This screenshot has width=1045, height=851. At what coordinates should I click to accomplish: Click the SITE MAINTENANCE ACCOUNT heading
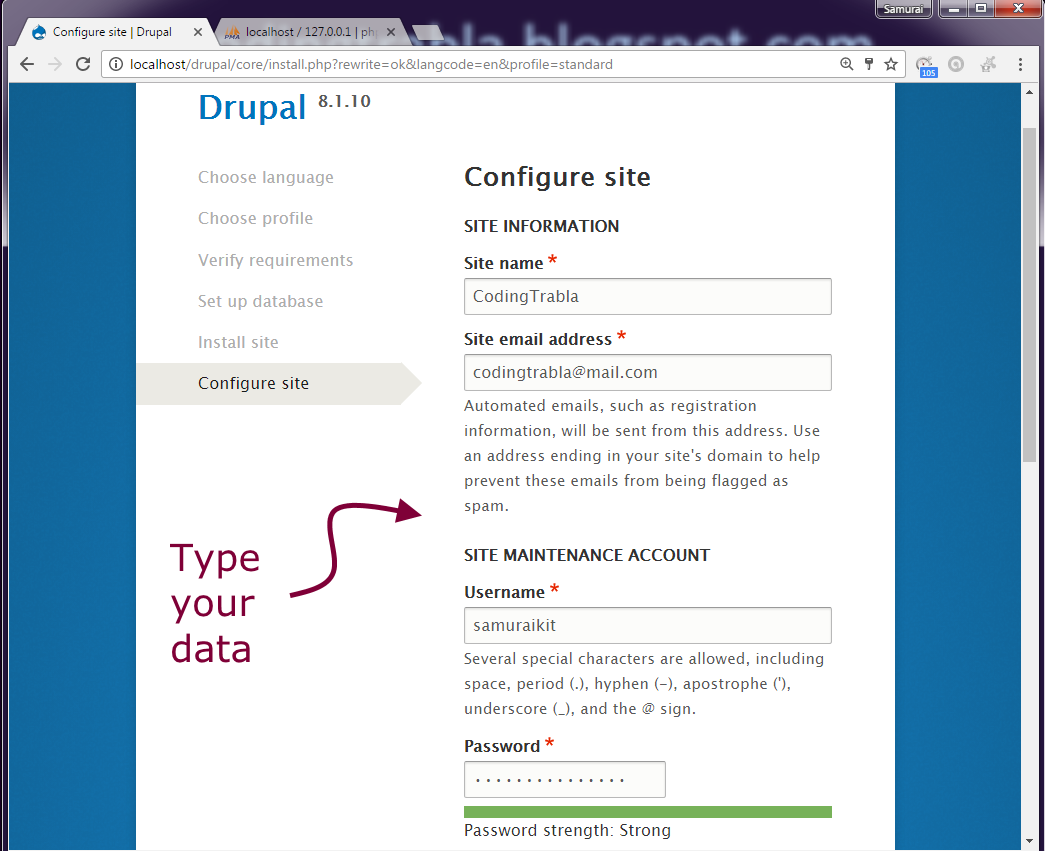pos(586,555)
